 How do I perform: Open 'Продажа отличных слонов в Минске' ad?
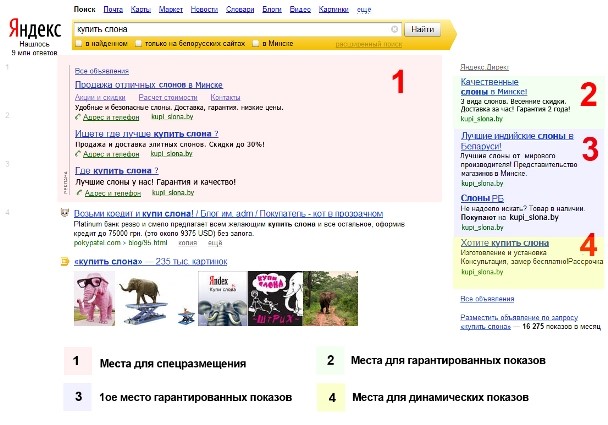tap(148, 86)
